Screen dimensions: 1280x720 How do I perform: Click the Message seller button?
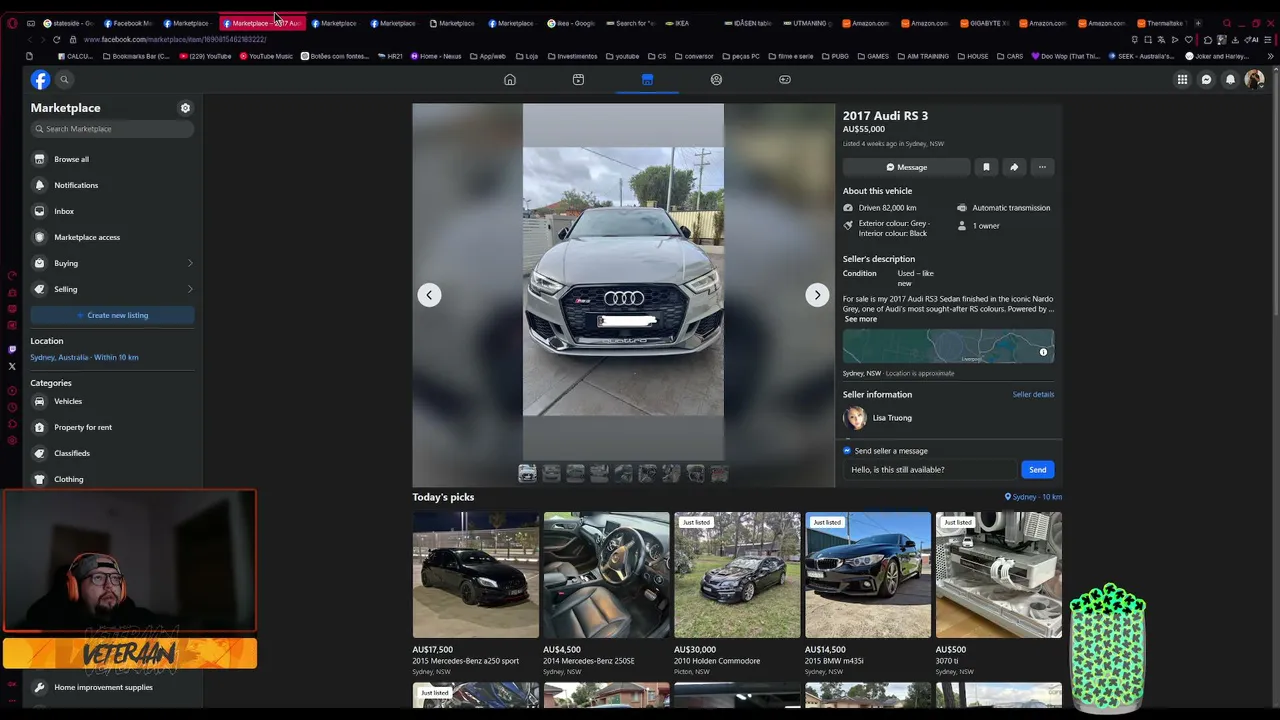click(x=906, y=167)
